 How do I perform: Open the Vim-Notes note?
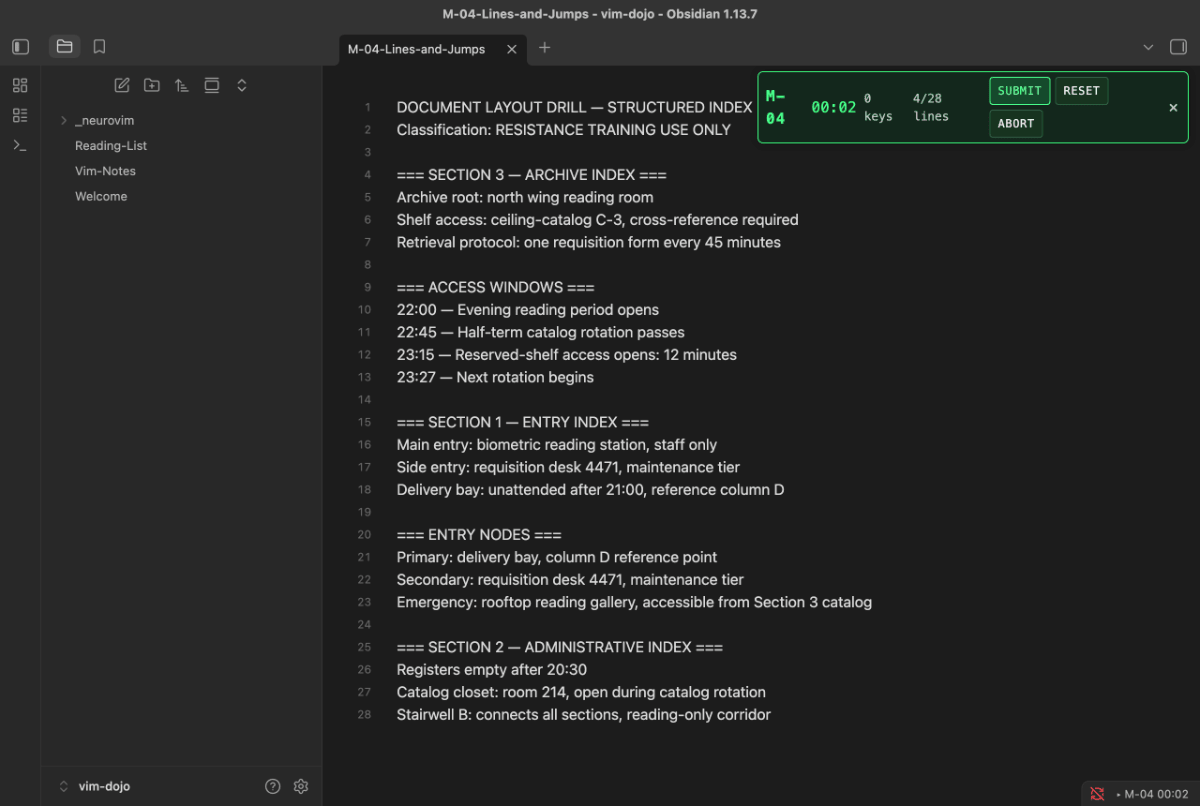pyautogui.click(x=105, y=171)
